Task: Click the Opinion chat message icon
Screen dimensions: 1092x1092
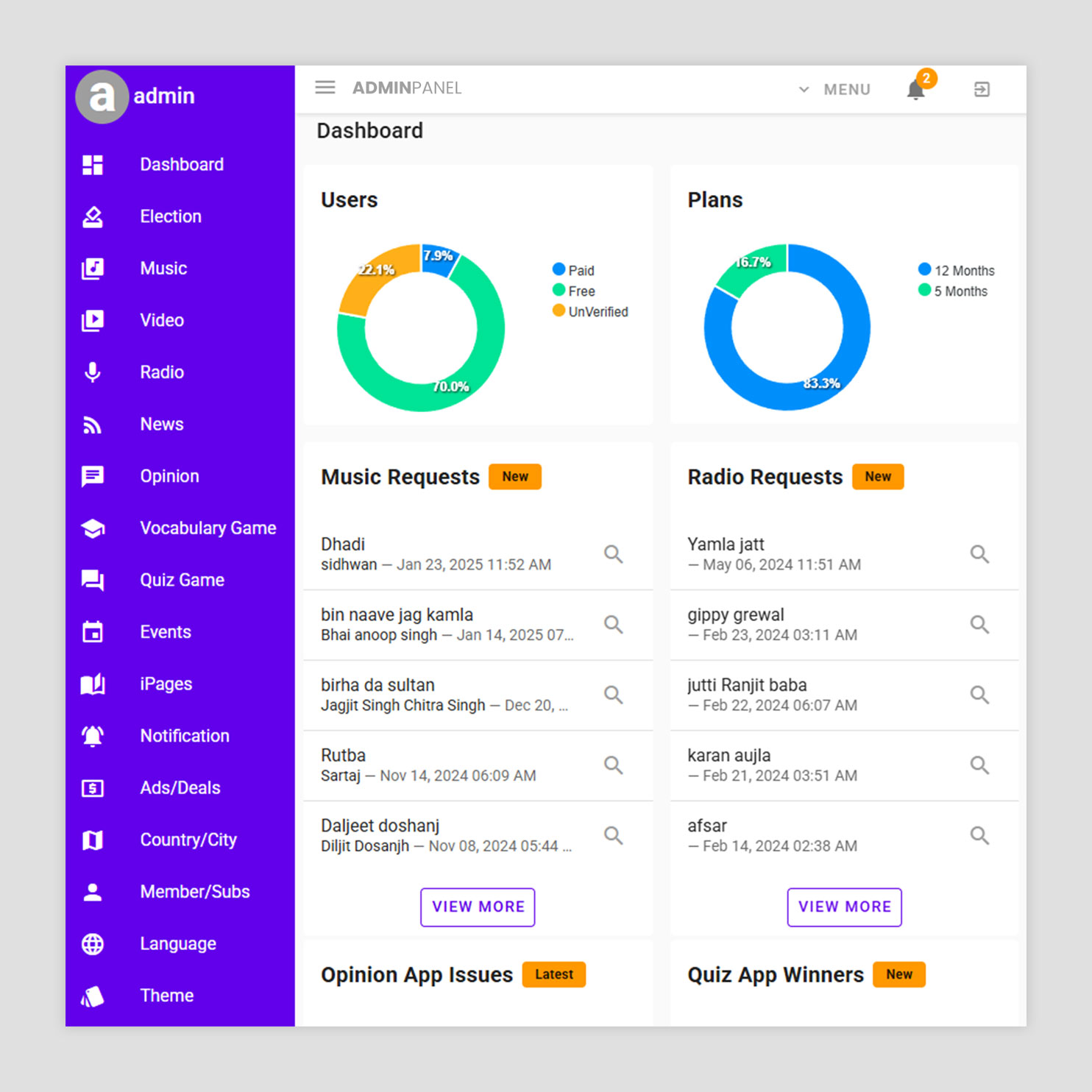Action: [93, 477]
